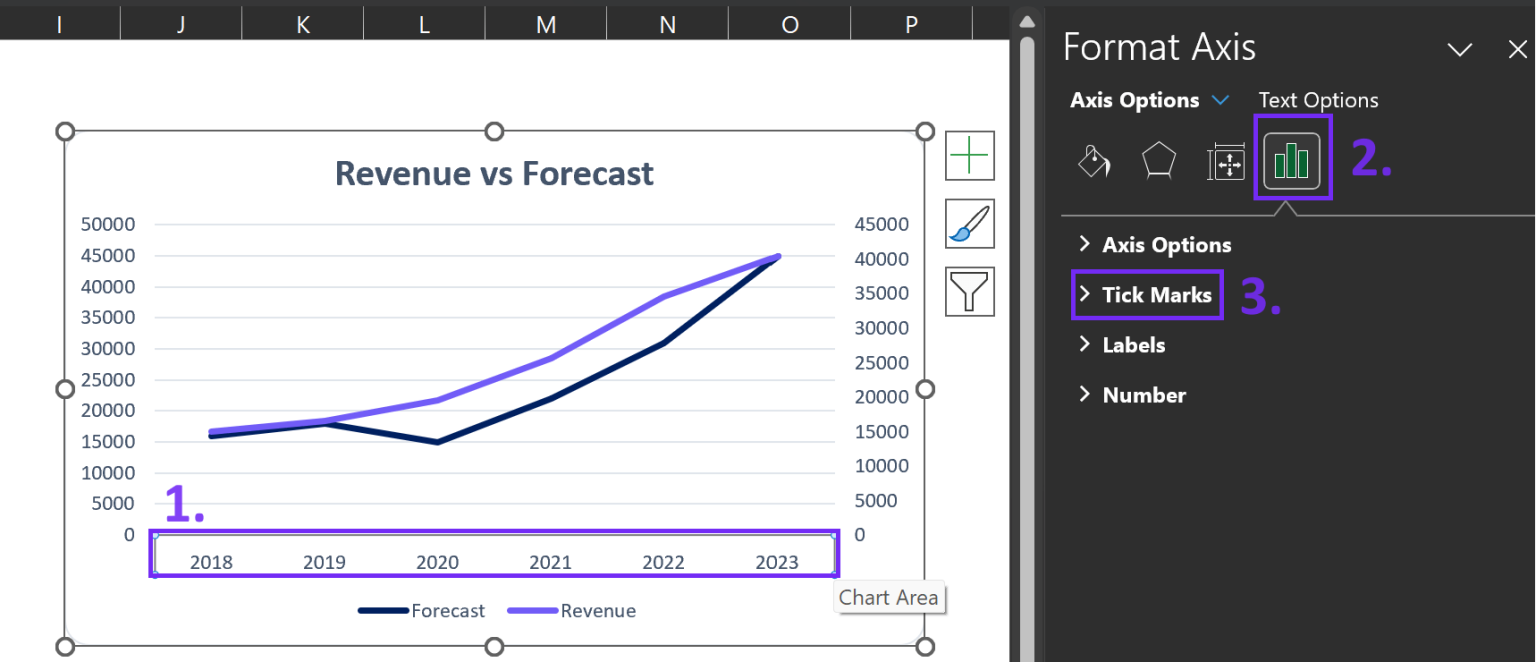
Task: Open Chart Styles with the brush icon
Action: click(x=968, y=223)
